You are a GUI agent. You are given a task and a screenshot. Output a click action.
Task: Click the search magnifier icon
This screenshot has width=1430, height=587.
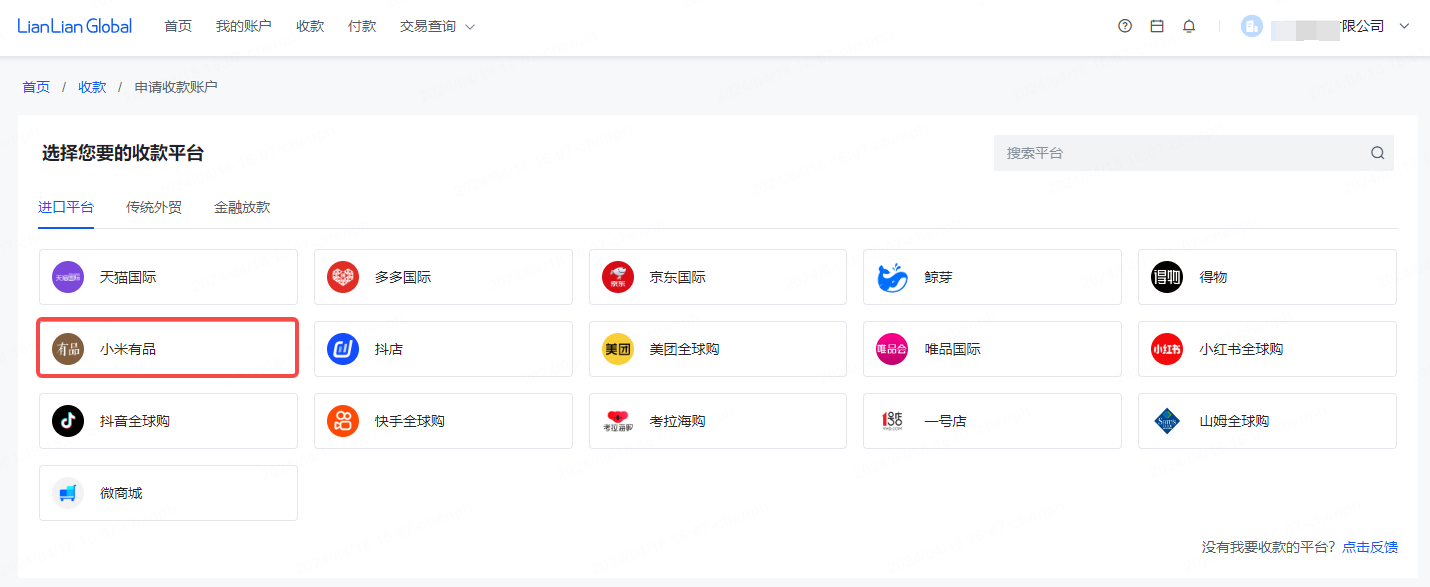click(x=1377, y=153)
